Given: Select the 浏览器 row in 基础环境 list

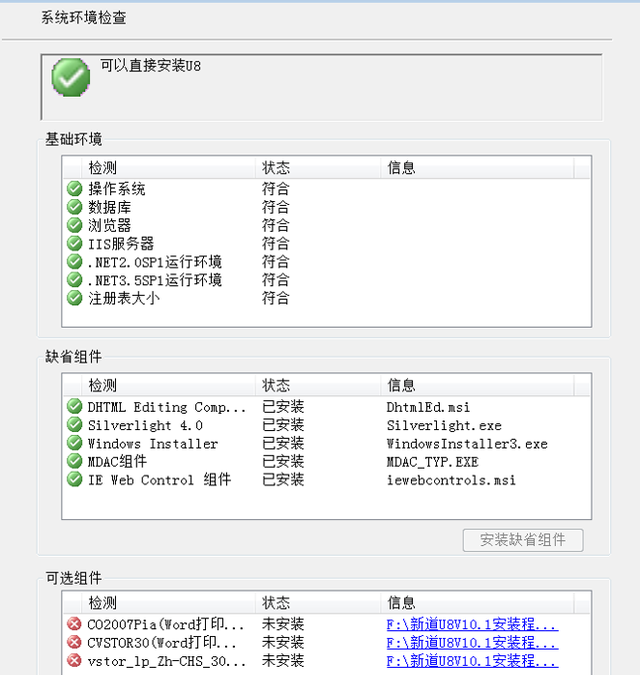Looking at the screenshot, I should pos(110,225).
